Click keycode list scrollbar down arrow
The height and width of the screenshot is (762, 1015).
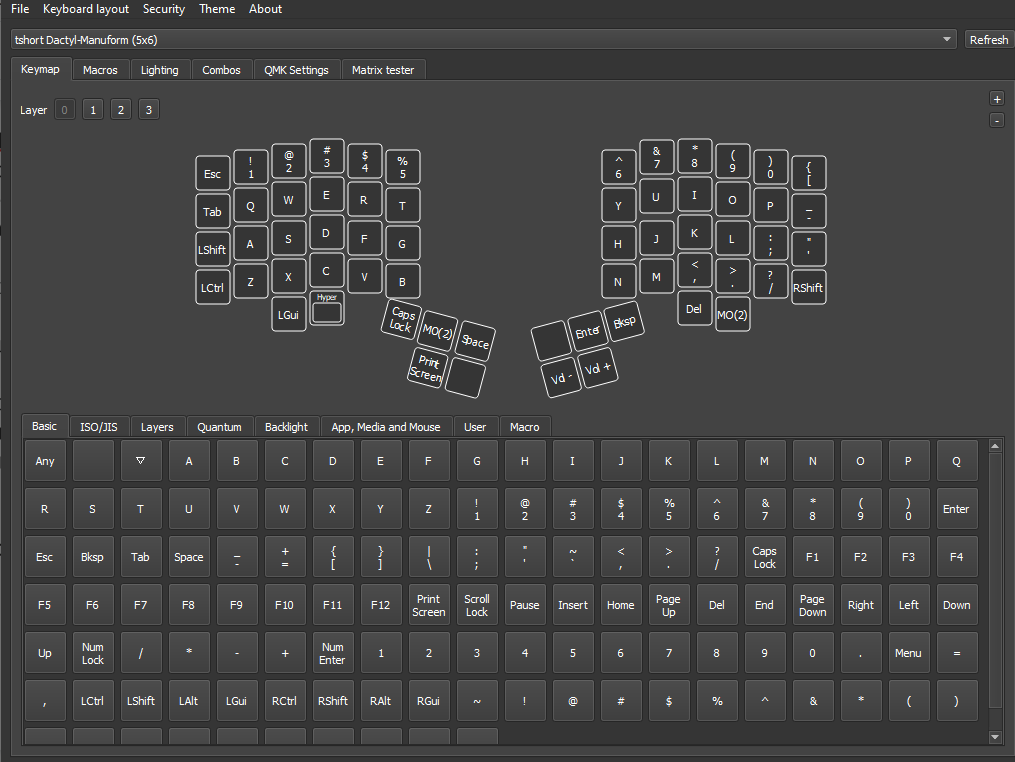tap(995, 737)
